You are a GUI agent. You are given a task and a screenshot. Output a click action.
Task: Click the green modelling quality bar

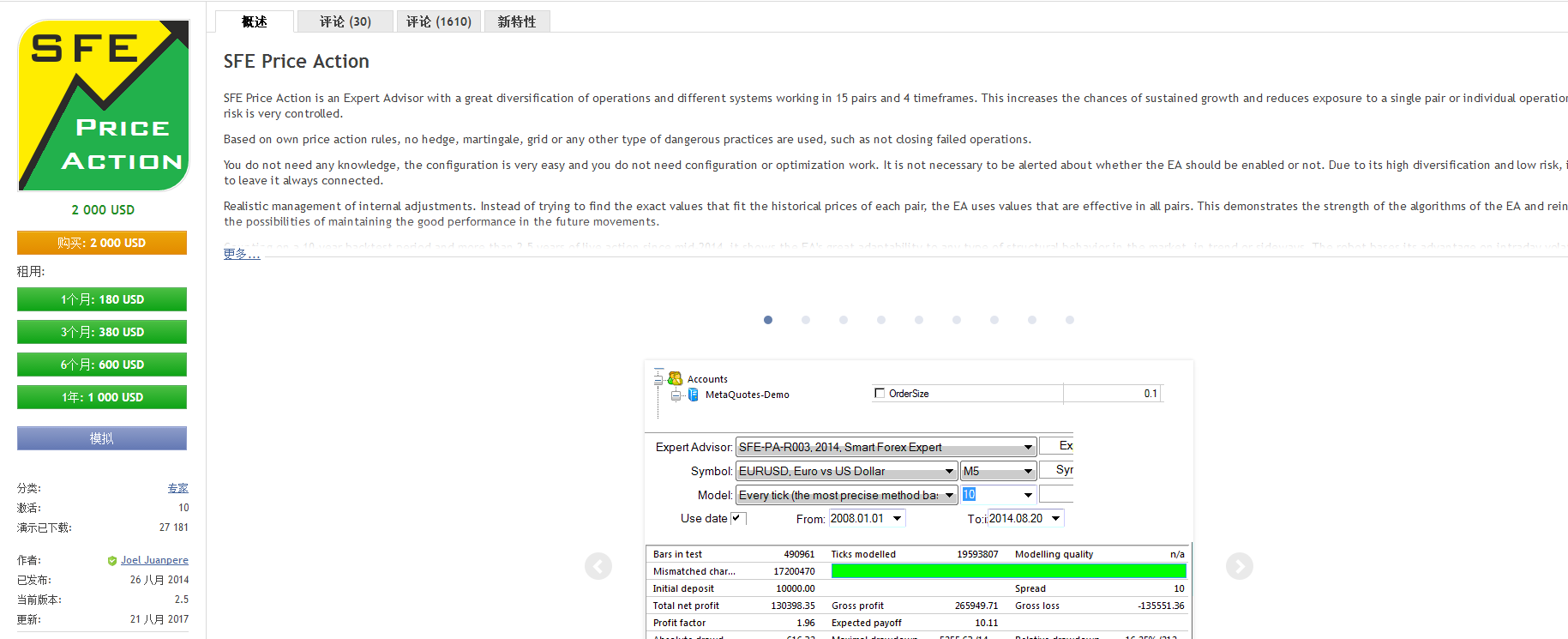[x=1009, y=571]
